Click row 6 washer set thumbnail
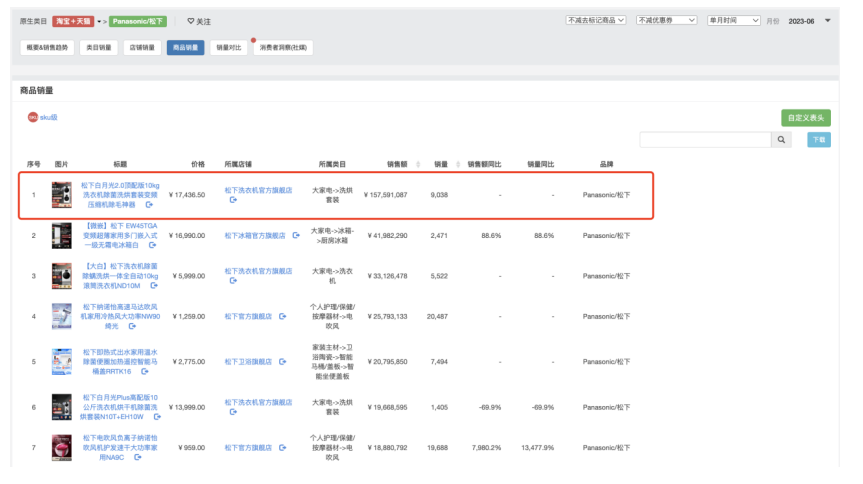863x484 pixels. [x=62, y=407]
